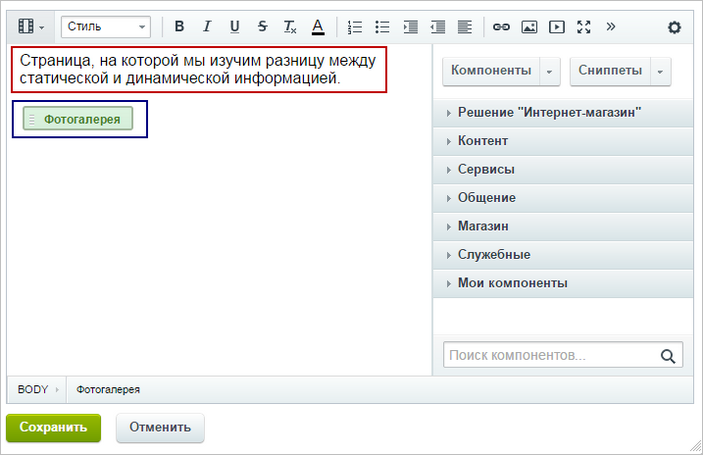Insert a hyperlink with the chain icon
Image resolution: width=703 pixels, height=455 pixels.
point(501,27)
